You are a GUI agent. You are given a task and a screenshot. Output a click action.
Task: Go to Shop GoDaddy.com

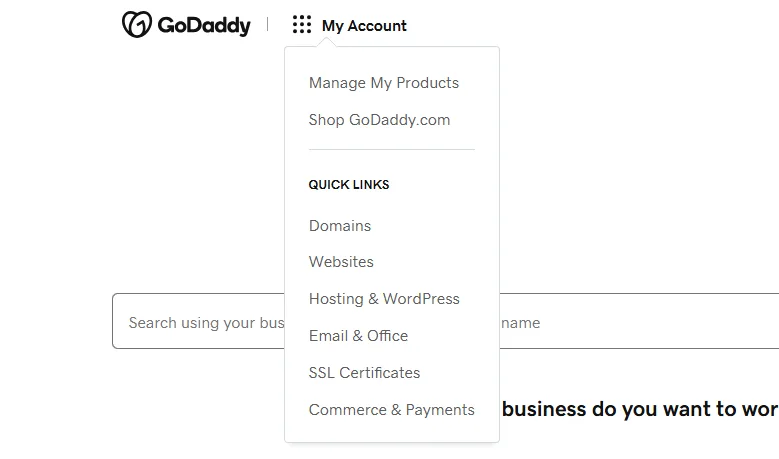tap(379, 120)
